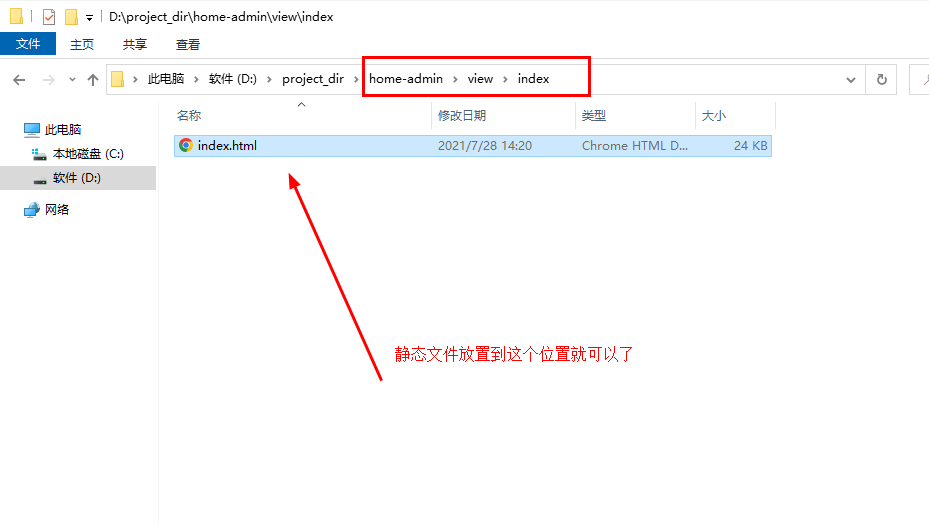Click the C: drive icon in sidebar

[x=39, y=154]
